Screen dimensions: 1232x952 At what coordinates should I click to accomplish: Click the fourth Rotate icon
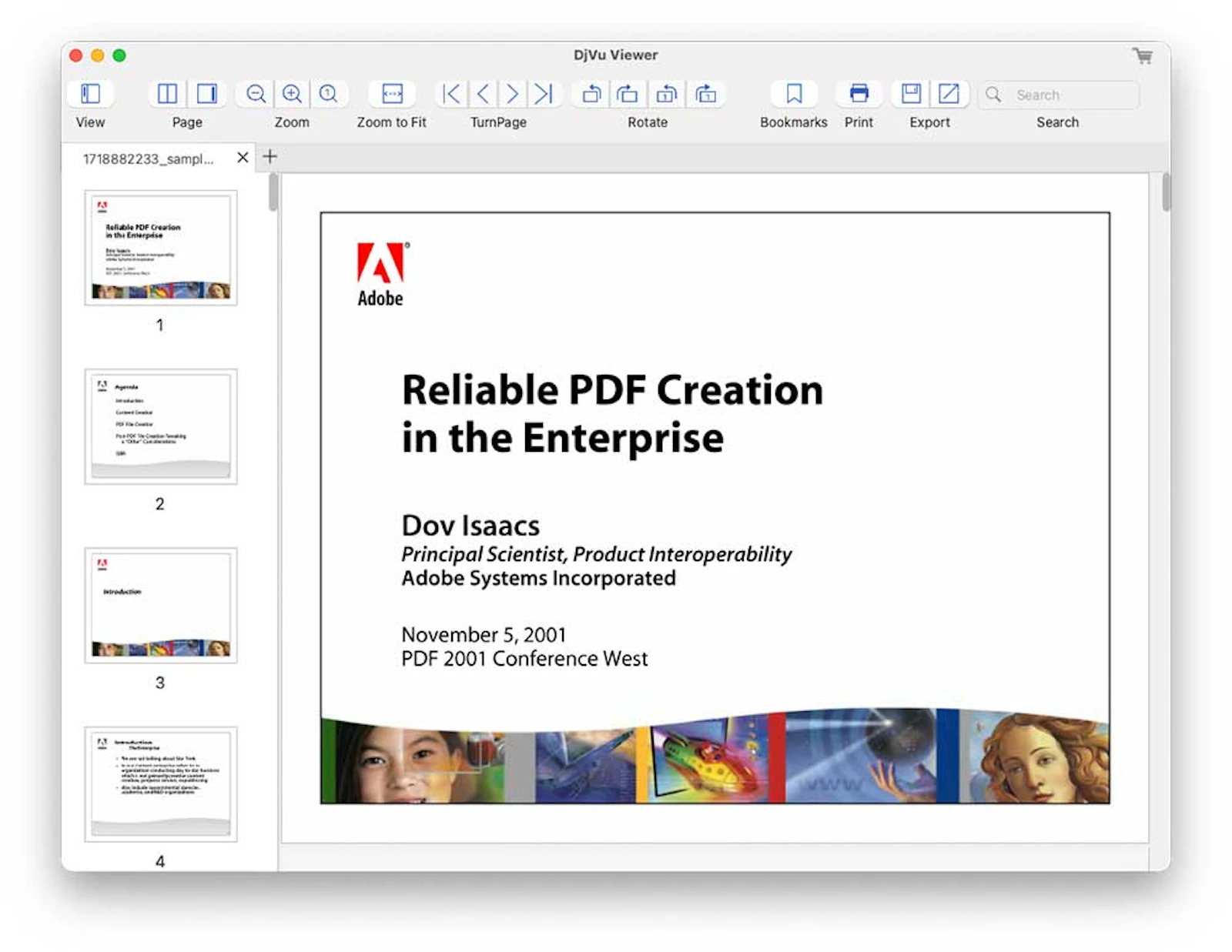705,94
